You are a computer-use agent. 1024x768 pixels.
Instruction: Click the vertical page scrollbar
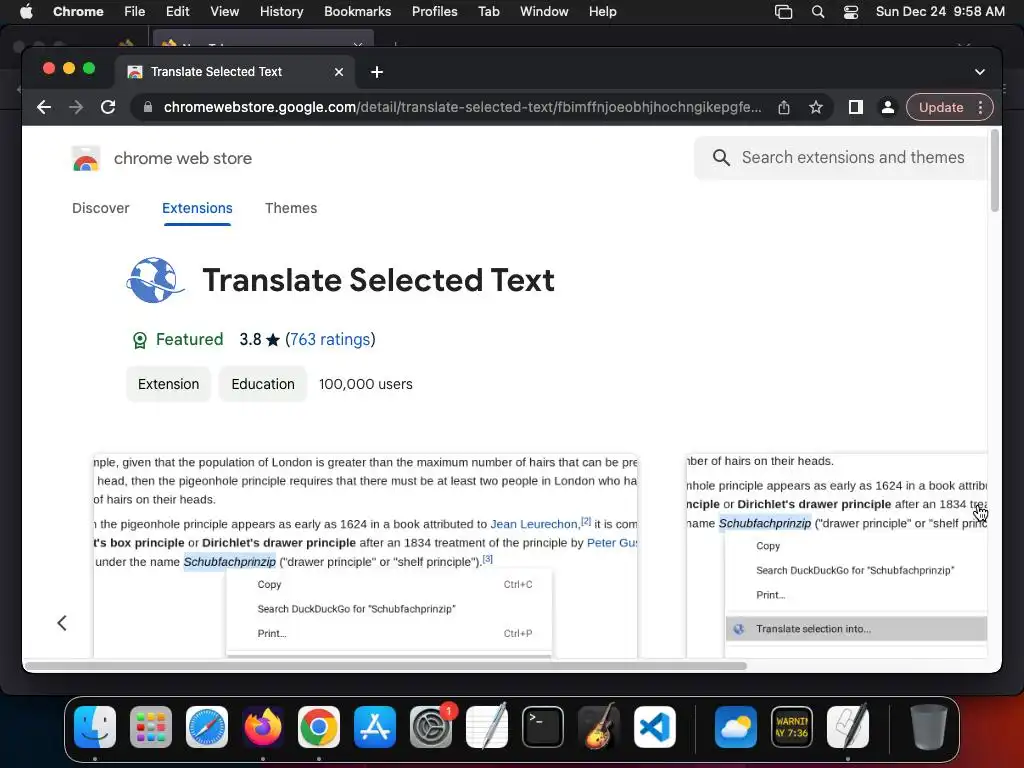[995, 171]
